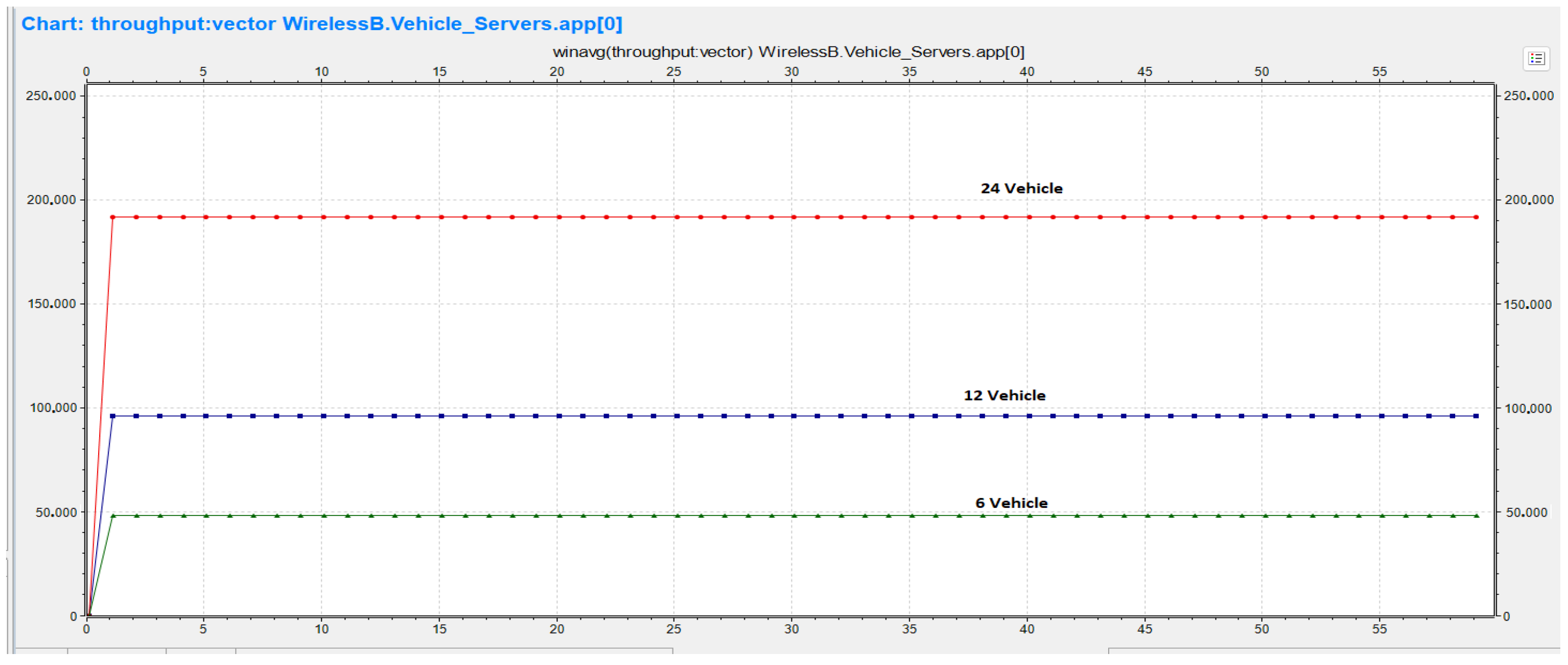This screenshot has height=665, width=1568.
Task: Click the 55 tick label on bottom axis
Action: pyautogui.click(x=1379, y=629)
